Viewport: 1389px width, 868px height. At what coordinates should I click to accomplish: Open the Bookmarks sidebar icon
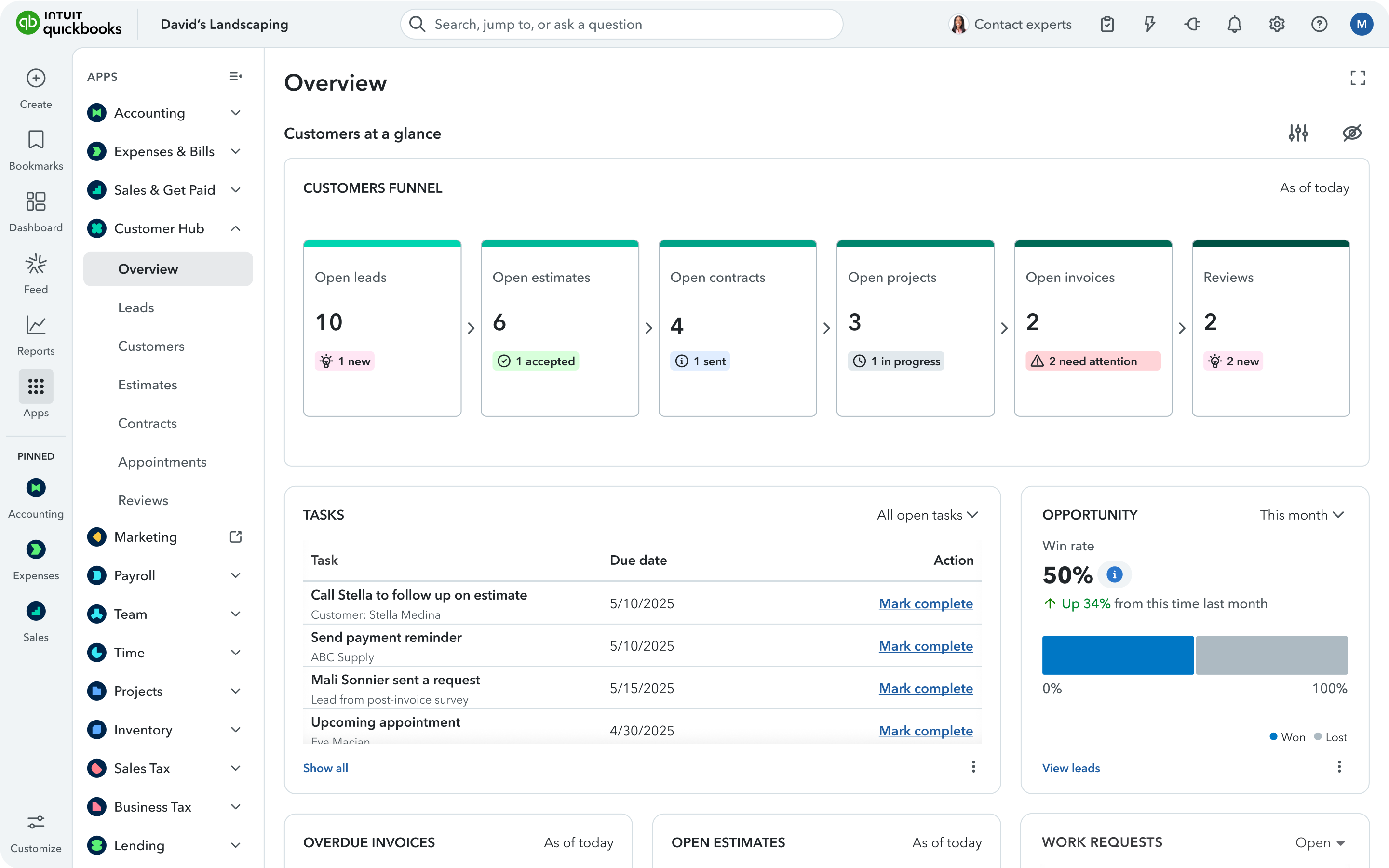36,139
